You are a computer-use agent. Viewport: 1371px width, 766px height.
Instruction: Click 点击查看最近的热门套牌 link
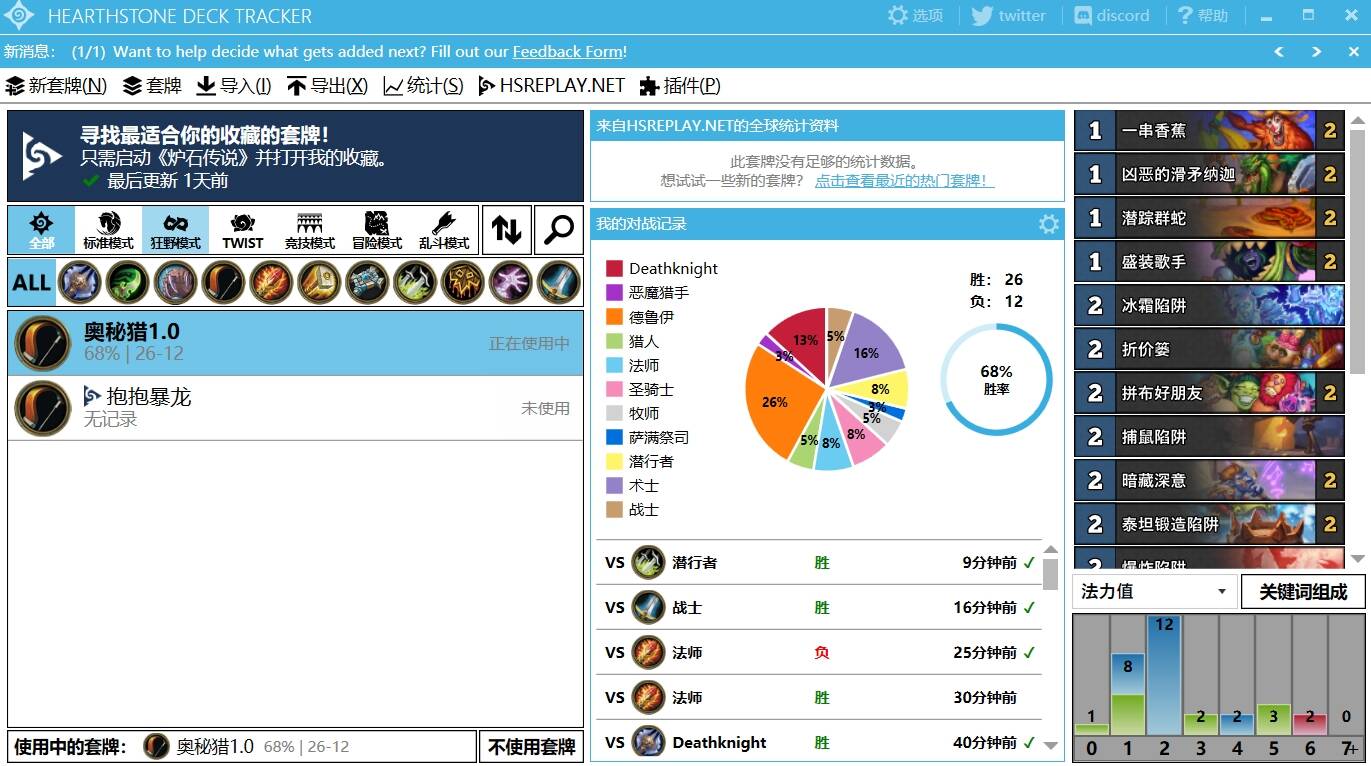click(x=904, y=181)
